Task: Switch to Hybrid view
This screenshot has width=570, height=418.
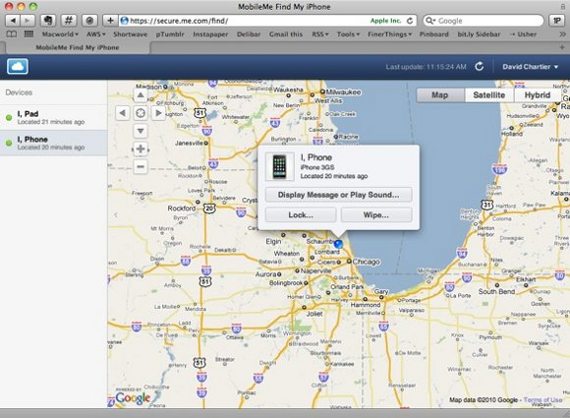Action: tap(537, 95)
